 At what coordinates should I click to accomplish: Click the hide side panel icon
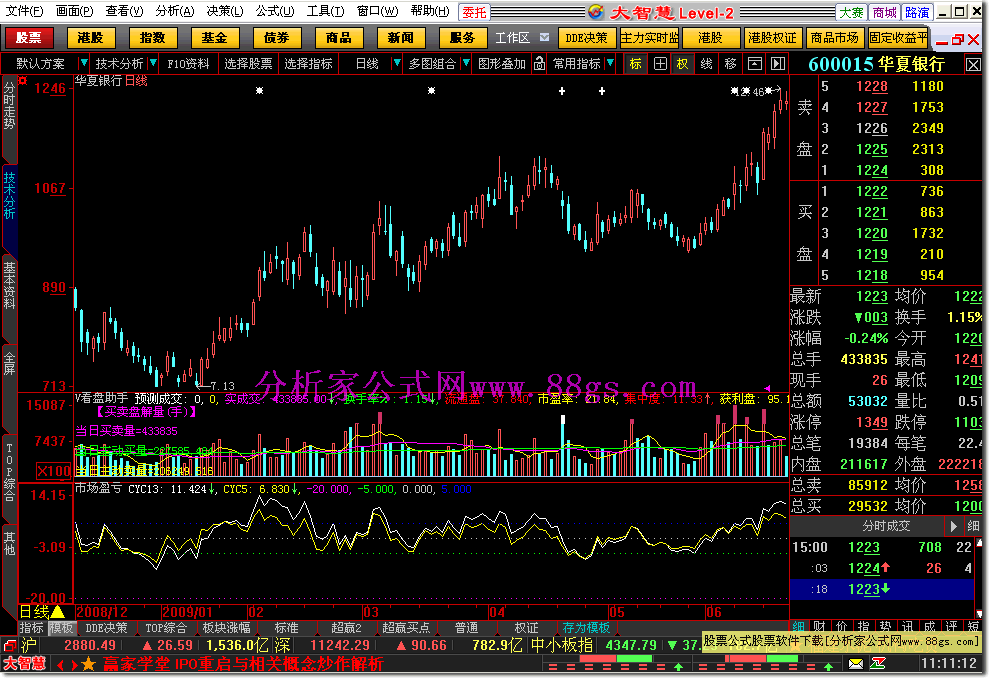(780, 64)
